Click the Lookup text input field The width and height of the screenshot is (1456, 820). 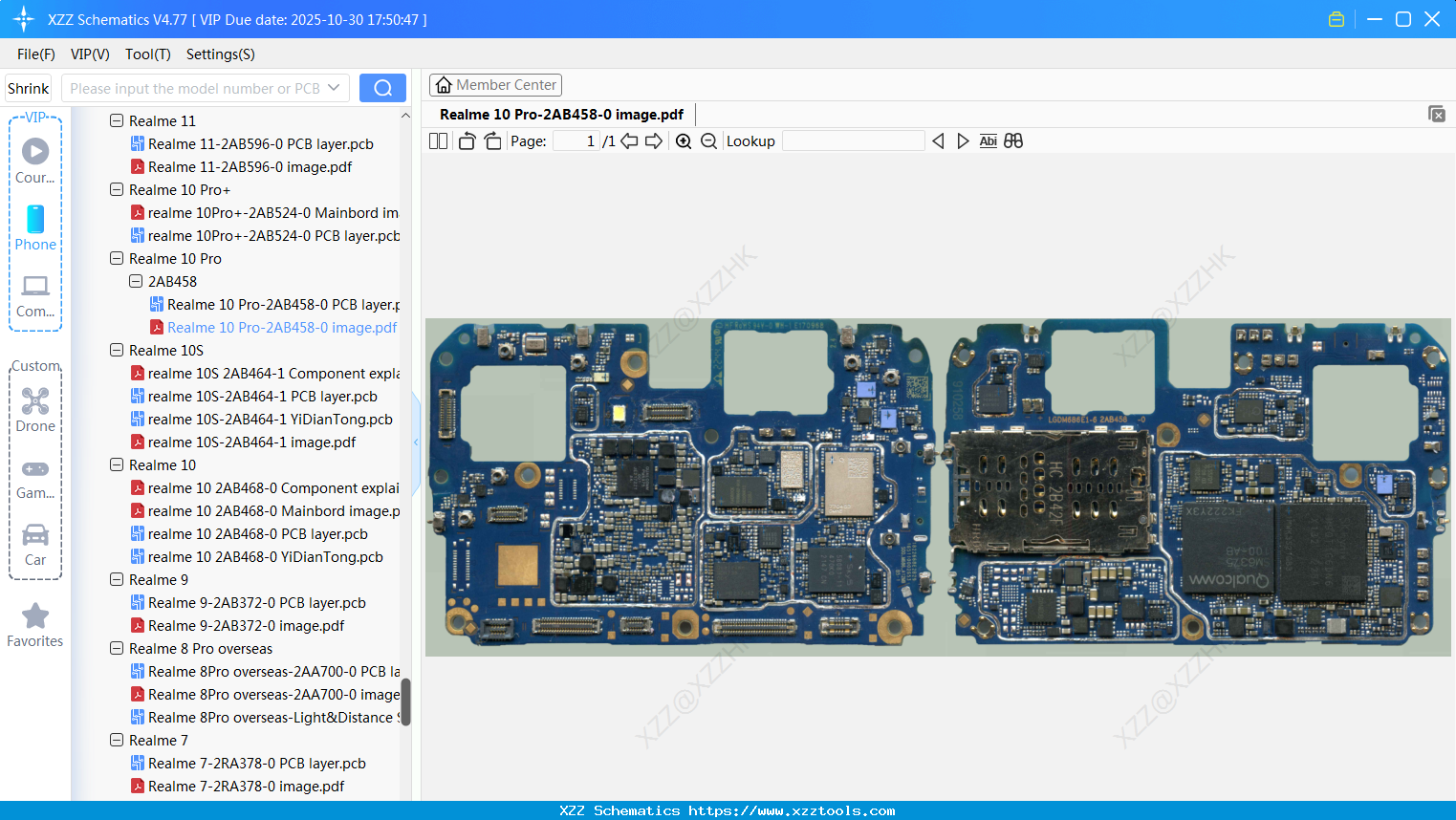[x=853, y=141]
